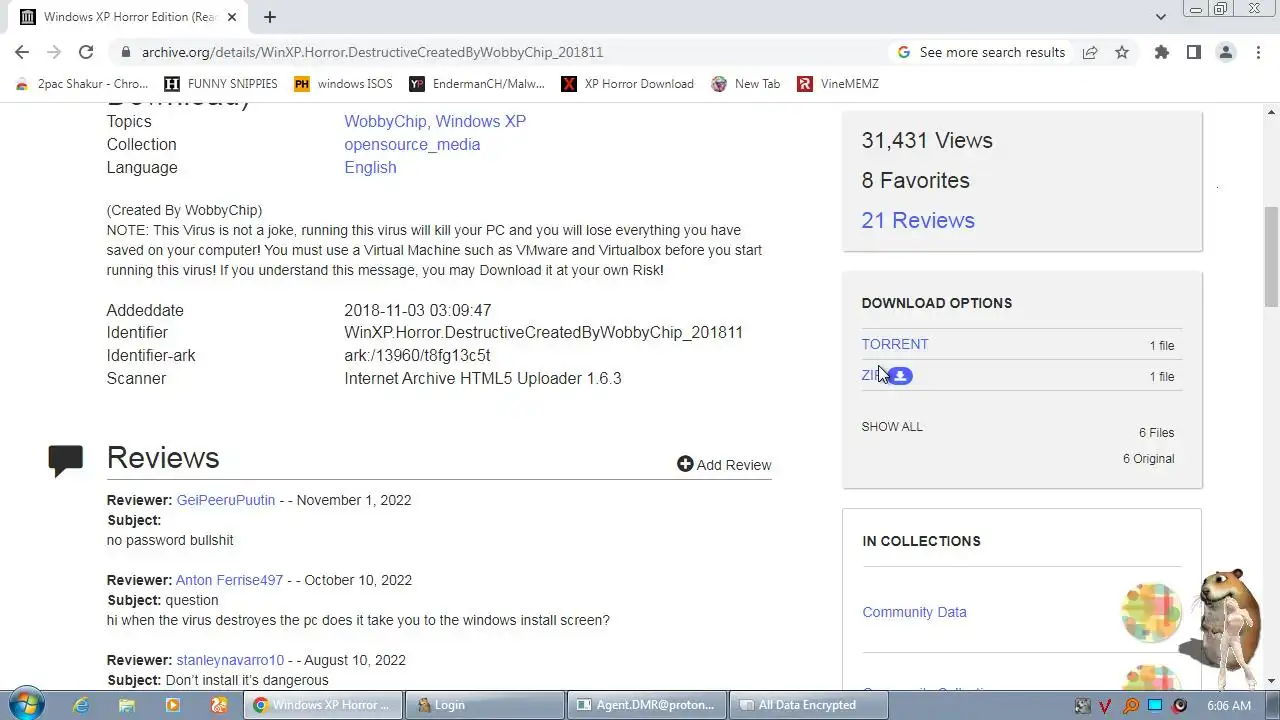
Task: Open VineMEMZ bookmark
Action: pyautogui.click(x=838, y=84)
